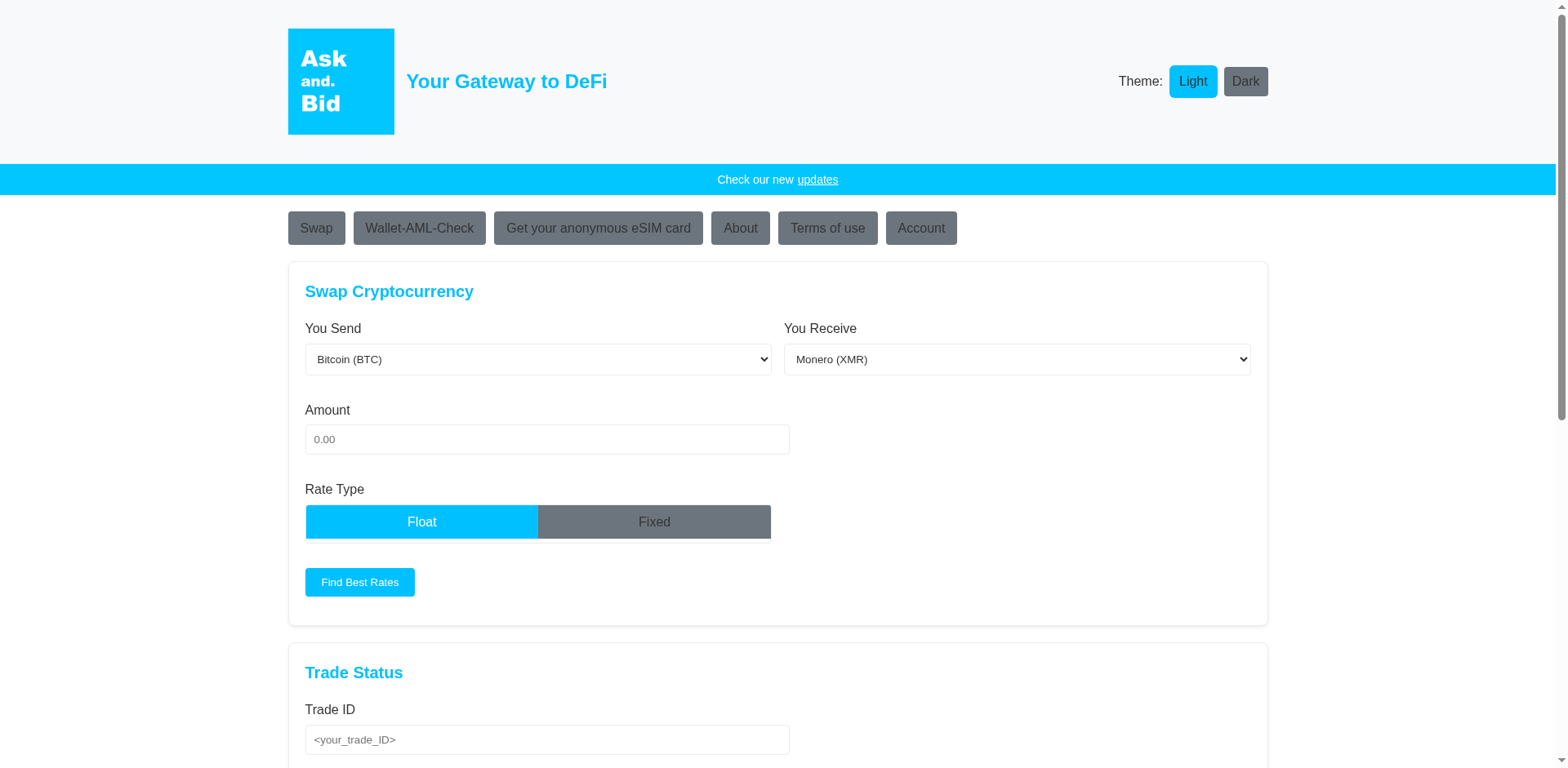The width and height of the screenshot is (1568, 768).
Task: Open the Account page
Action: coord(921,229)
